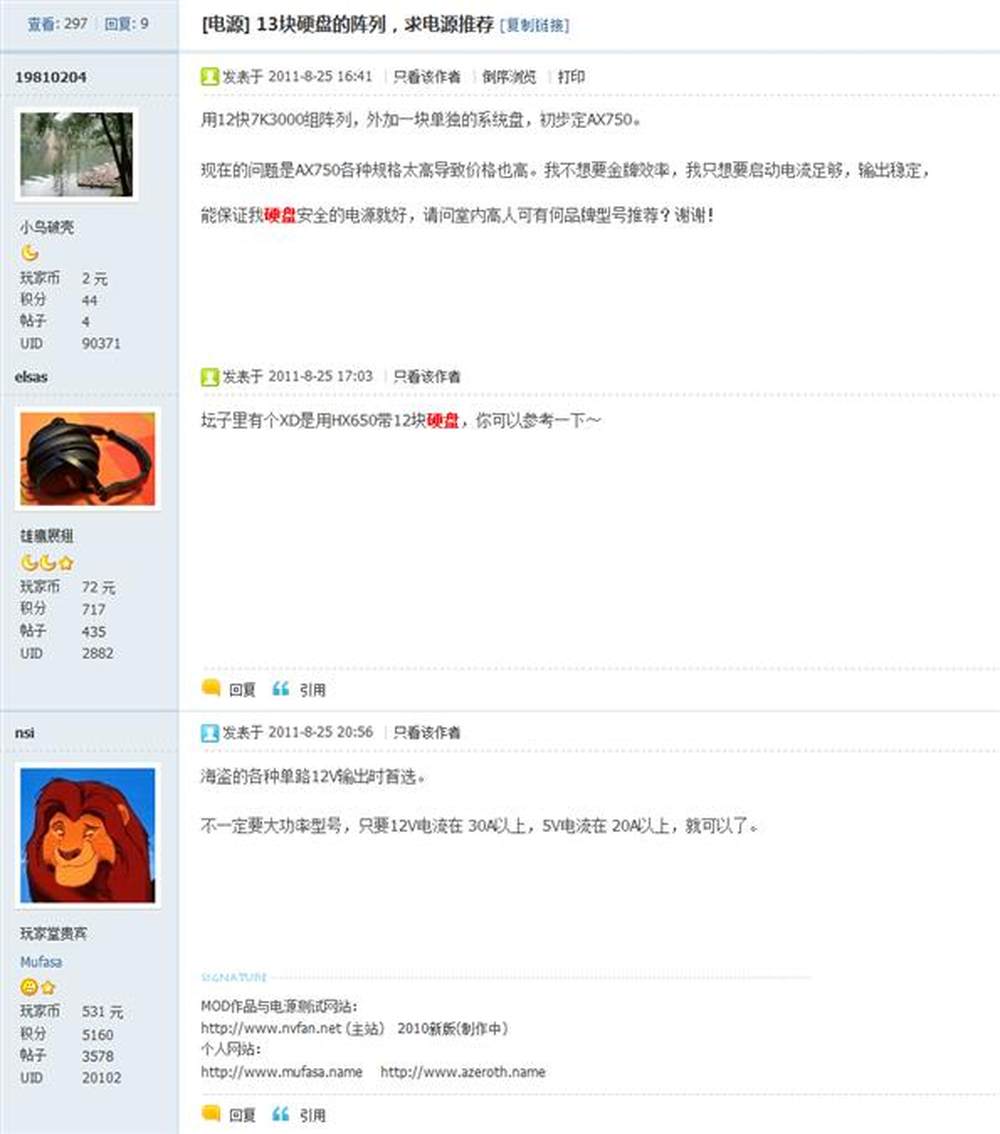Screen dimensions: 1000x1134
Task: Click quote marks icon under elsas's post
Action: click(x=281, y=688)
